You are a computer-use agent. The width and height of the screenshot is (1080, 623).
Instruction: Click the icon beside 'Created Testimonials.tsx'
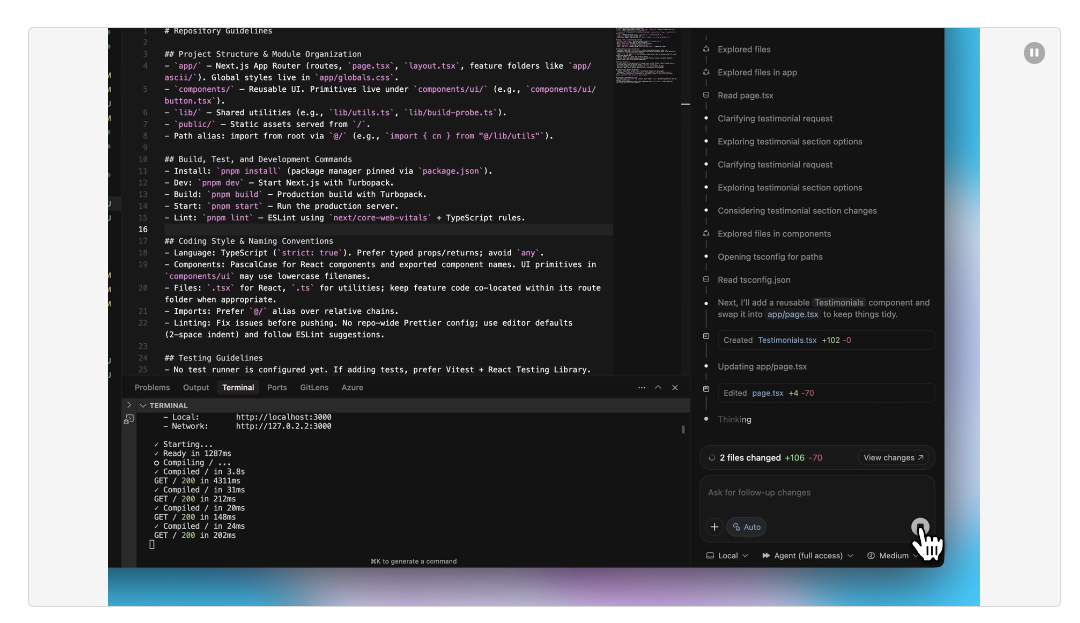tap(706, 336)
